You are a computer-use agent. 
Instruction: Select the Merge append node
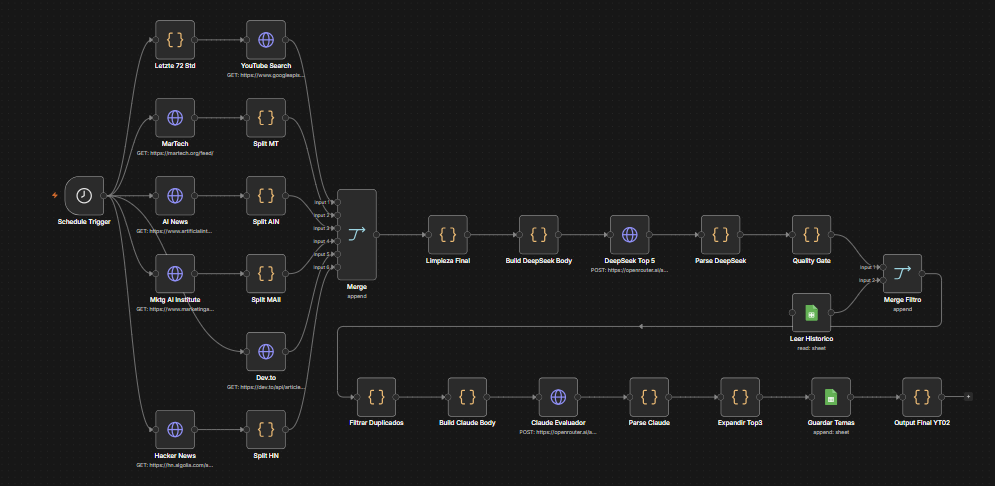(357, 235)
